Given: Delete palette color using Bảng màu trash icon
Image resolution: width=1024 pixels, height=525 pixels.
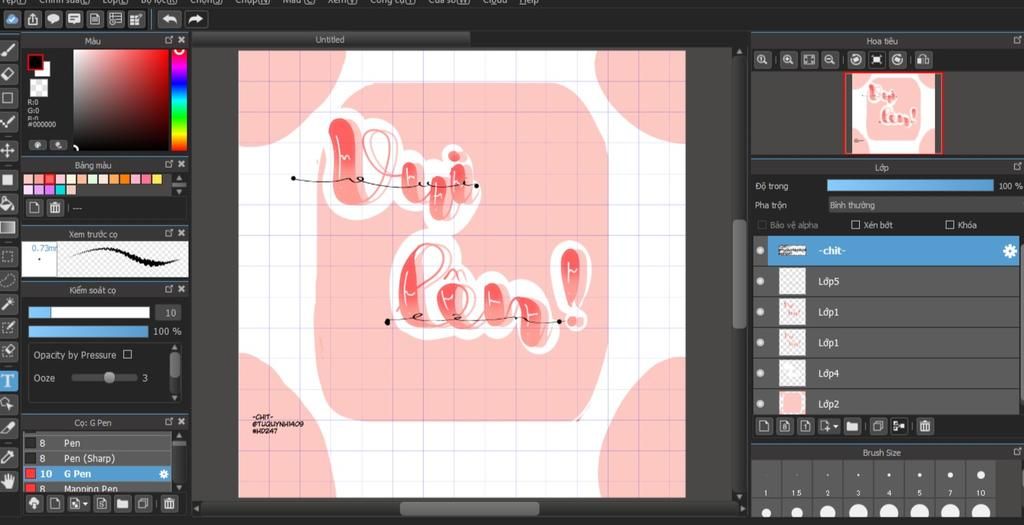Looking at the screenshot, I should [56, 208].
